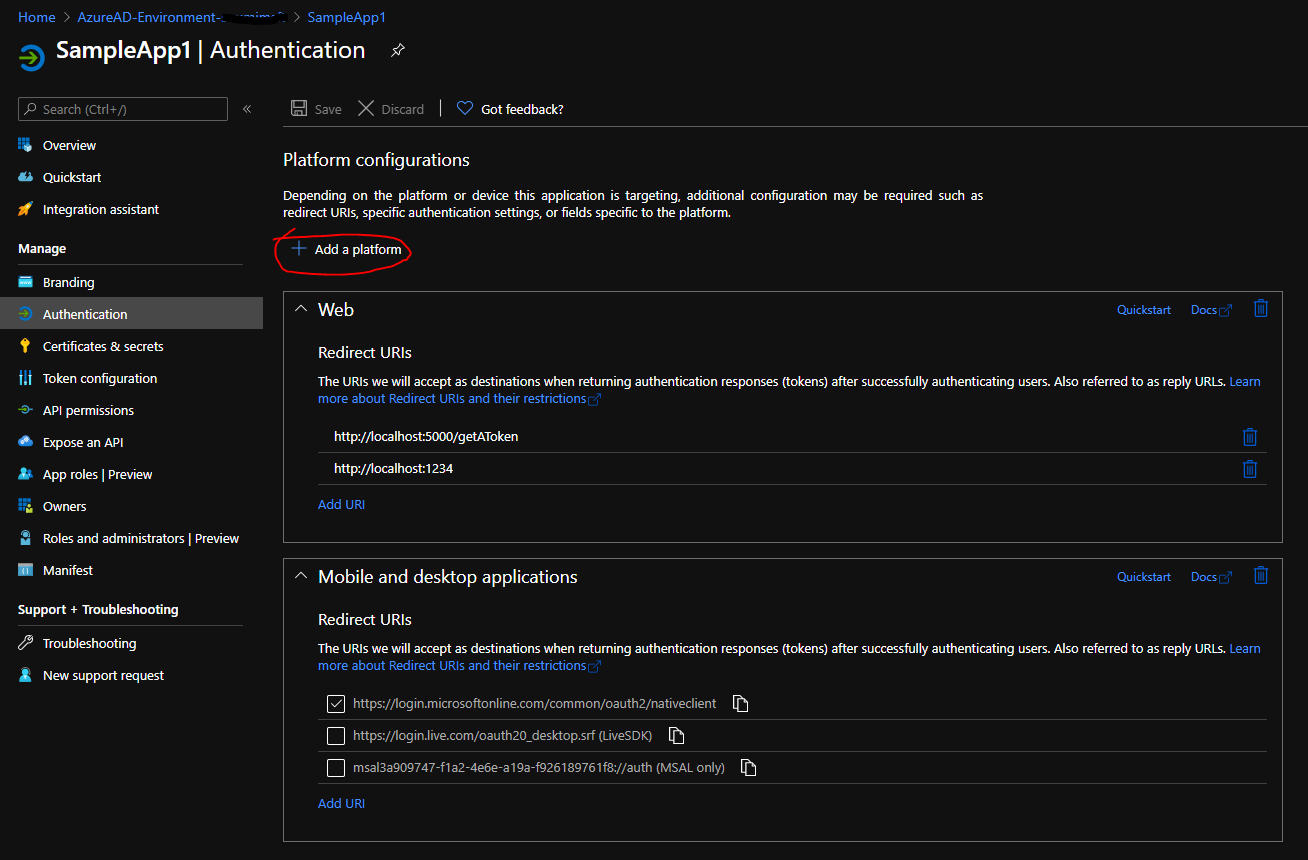This screenshot has width=1308, height=860.
Task: Go to SampleApp1 breadcrumb
Action: click(x=346, y=17)
